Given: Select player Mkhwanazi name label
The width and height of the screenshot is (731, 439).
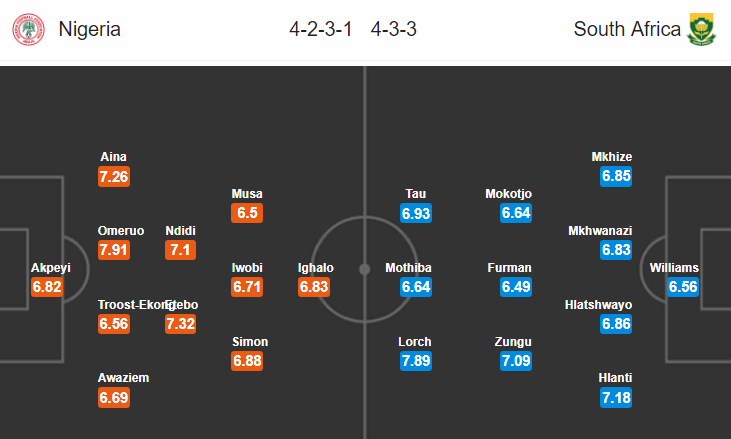Looking at the screenshot, I should point(600,231).
